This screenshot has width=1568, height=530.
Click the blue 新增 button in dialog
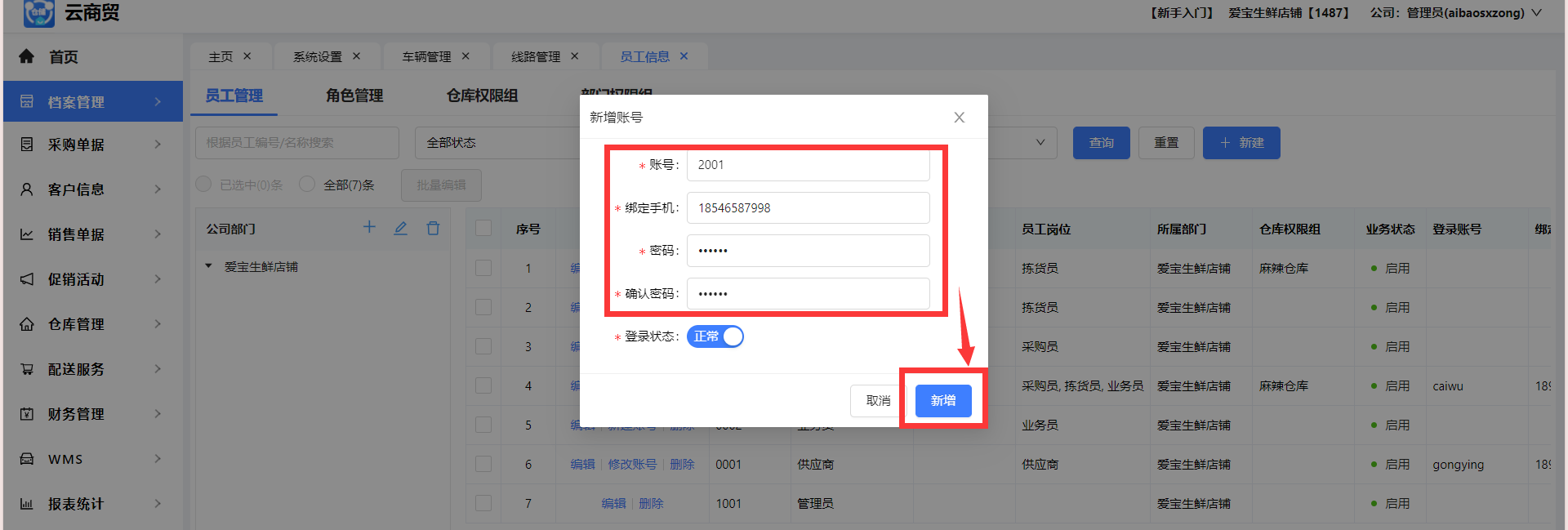coord(942,401)
